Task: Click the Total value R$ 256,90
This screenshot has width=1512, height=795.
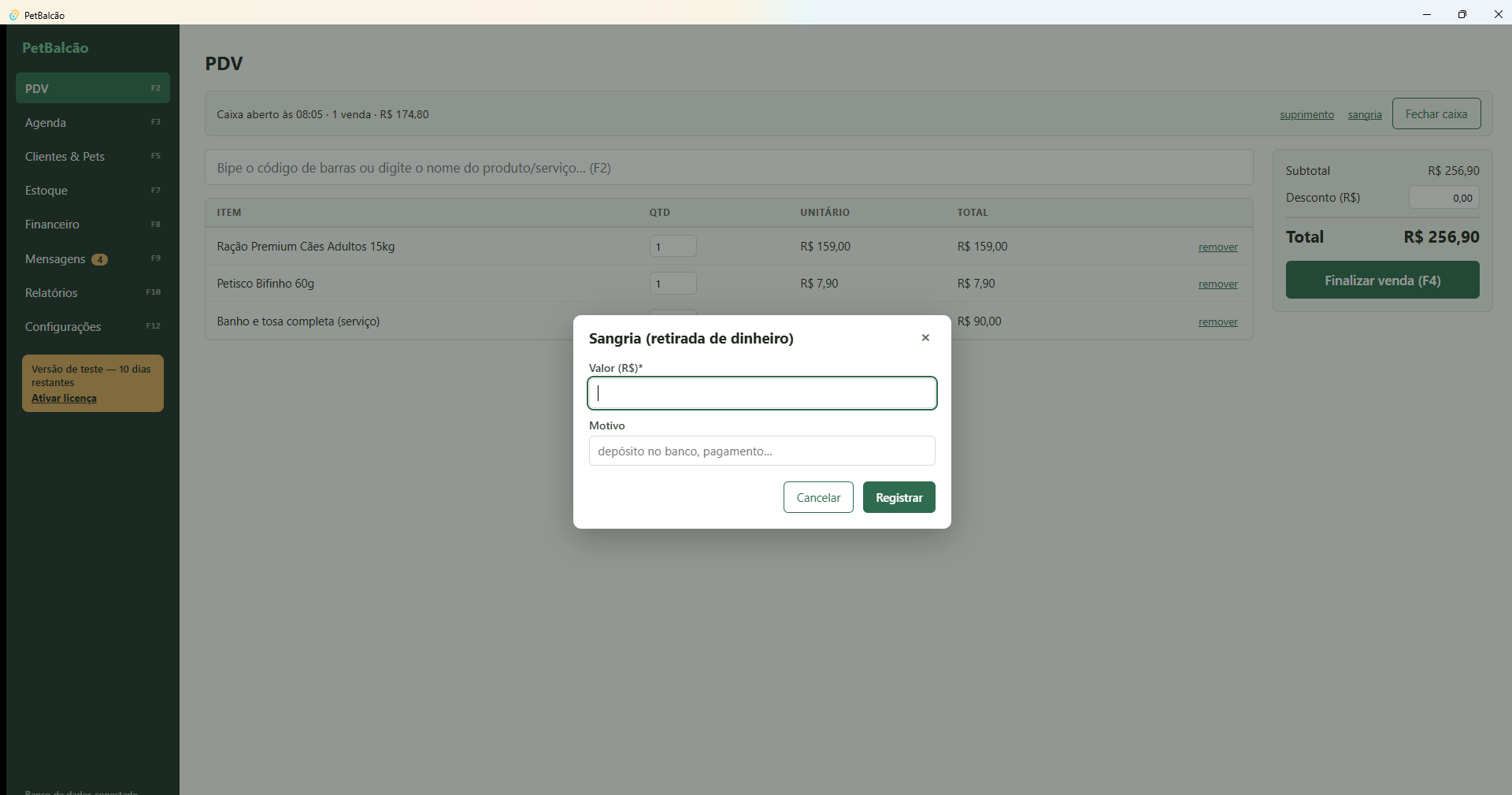Action: tap(1441, 236)
